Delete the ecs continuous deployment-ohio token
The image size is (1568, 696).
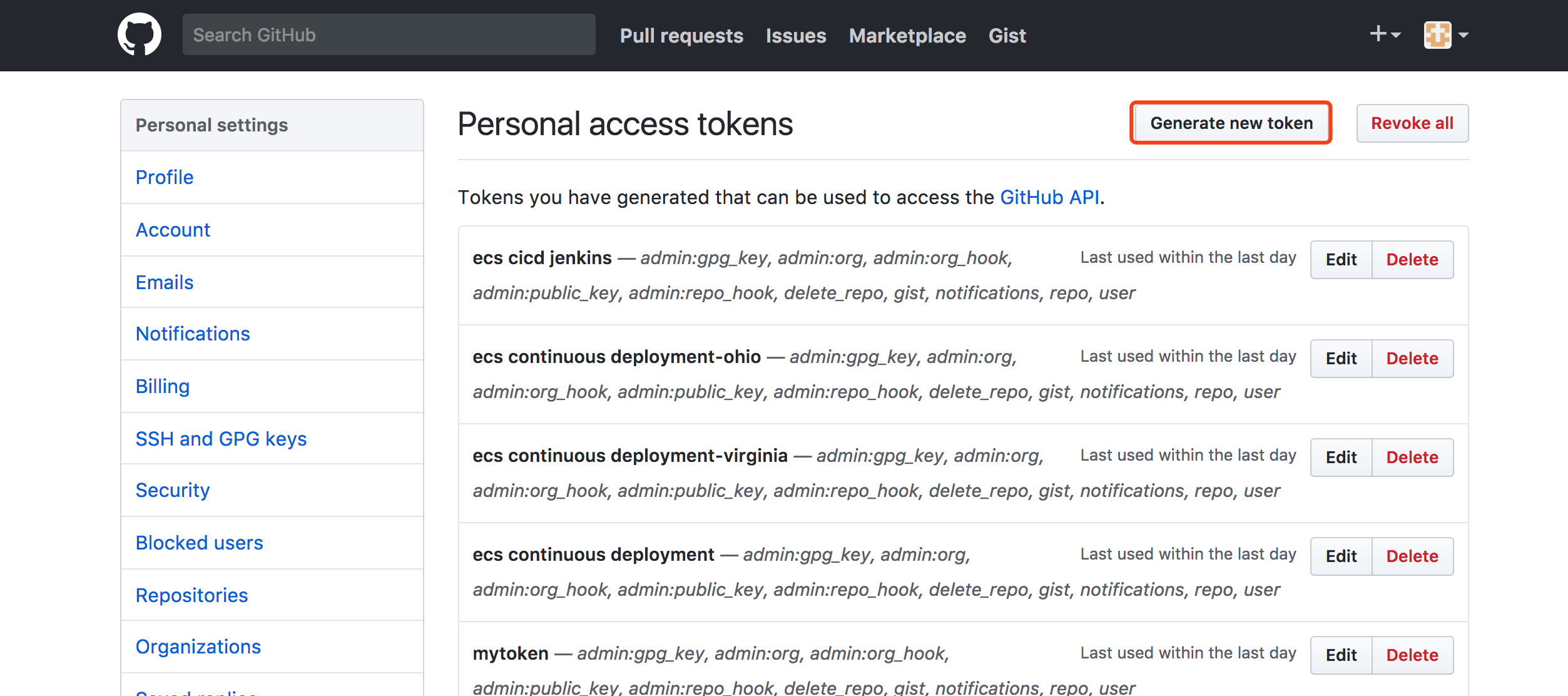coord(1412,359)
